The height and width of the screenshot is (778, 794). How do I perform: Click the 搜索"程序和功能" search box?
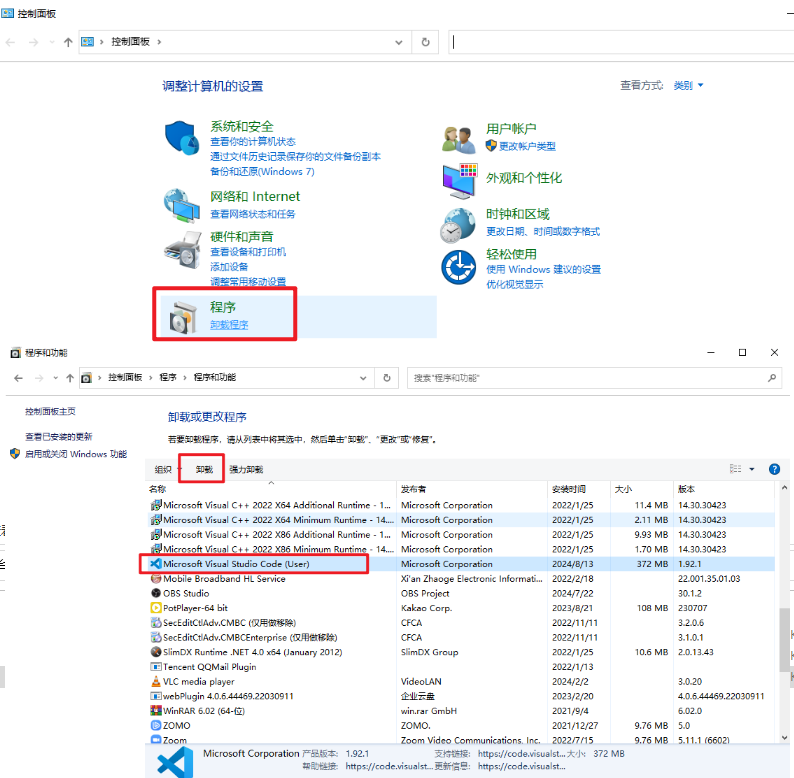pyautogui.click(x=590, y=378)
